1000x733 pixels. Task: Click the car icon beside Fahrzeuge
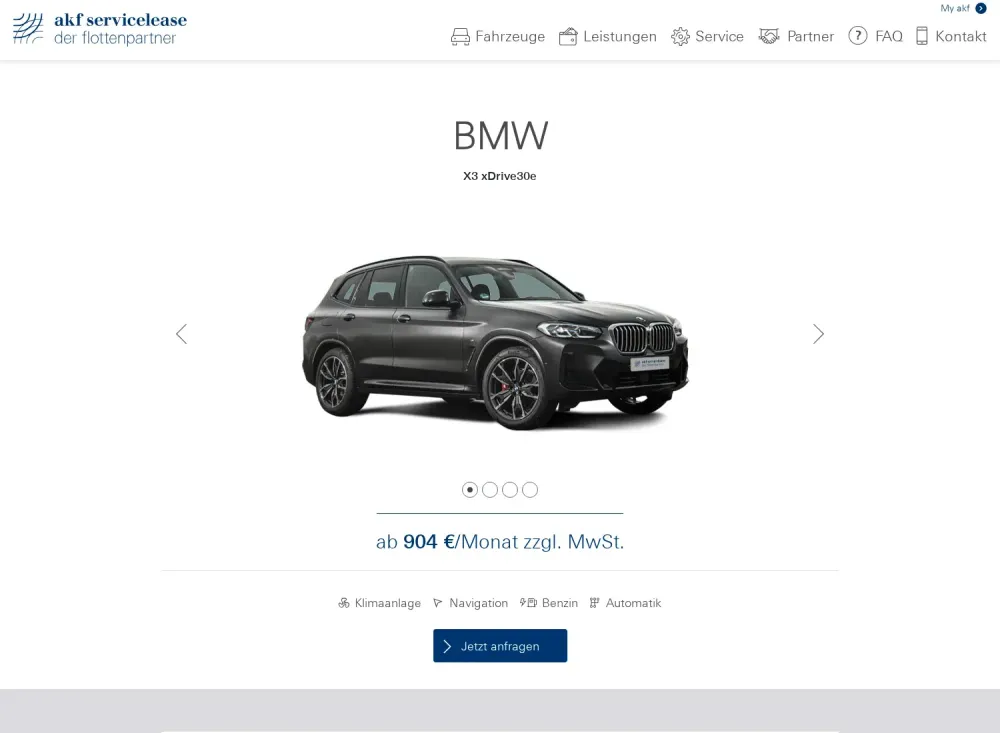click(x=460, y=36)
